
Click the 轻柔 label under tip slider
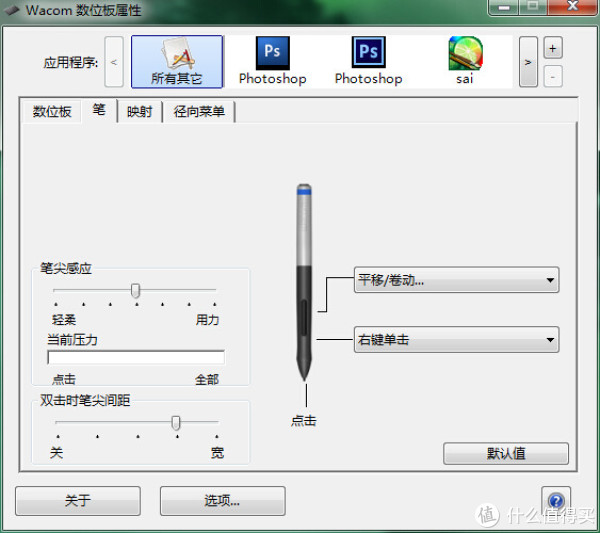pyautogui.click(x=64, y=319)
